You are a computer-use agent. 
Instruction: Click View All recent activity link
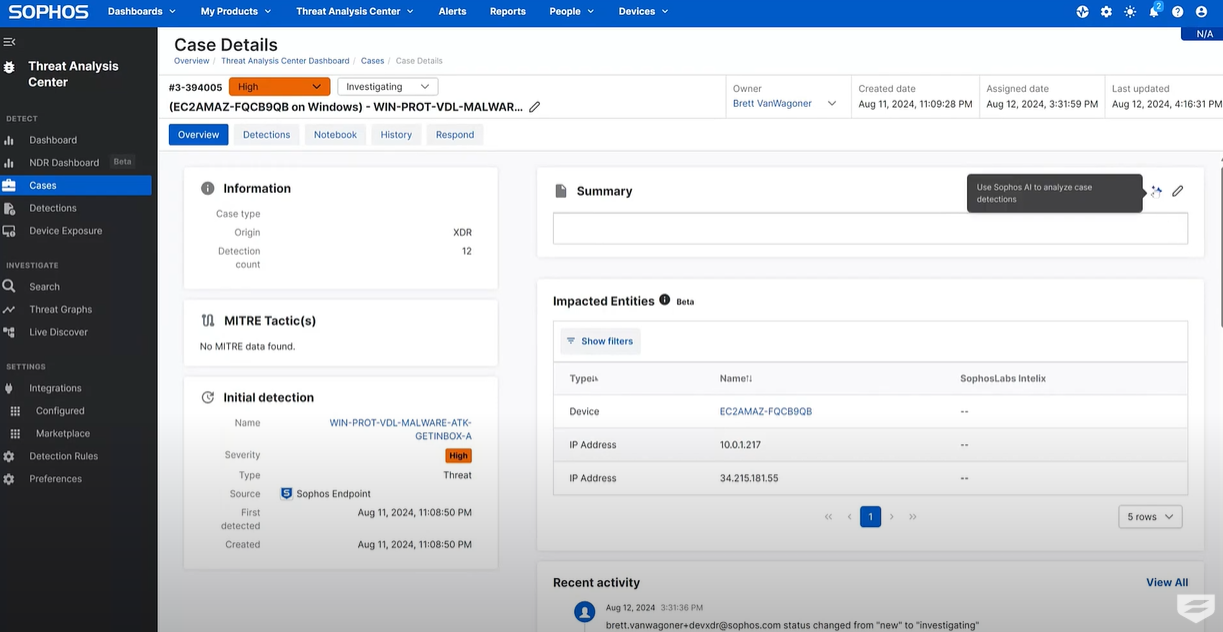click(1166, 581)
